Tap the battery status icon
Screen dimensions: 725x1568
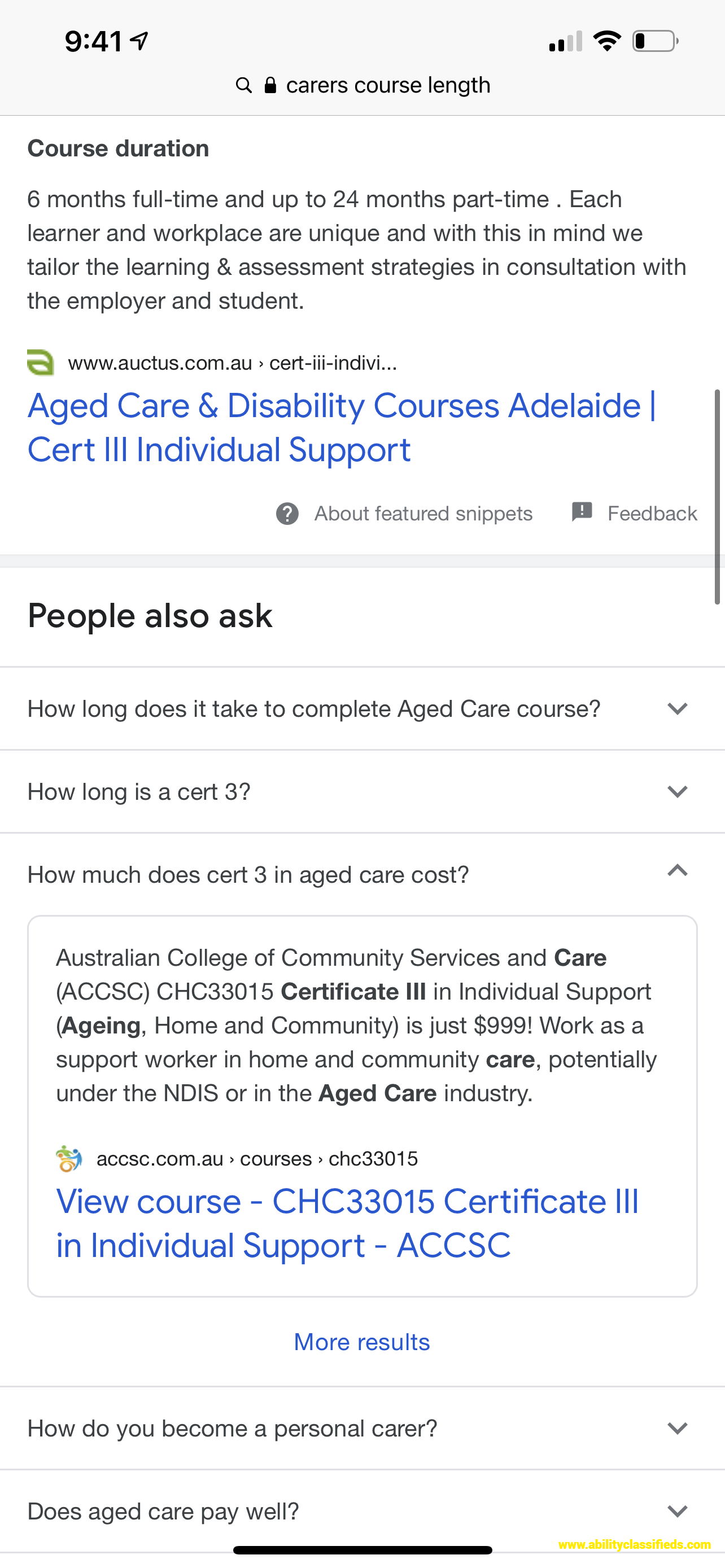click(656, 41)
